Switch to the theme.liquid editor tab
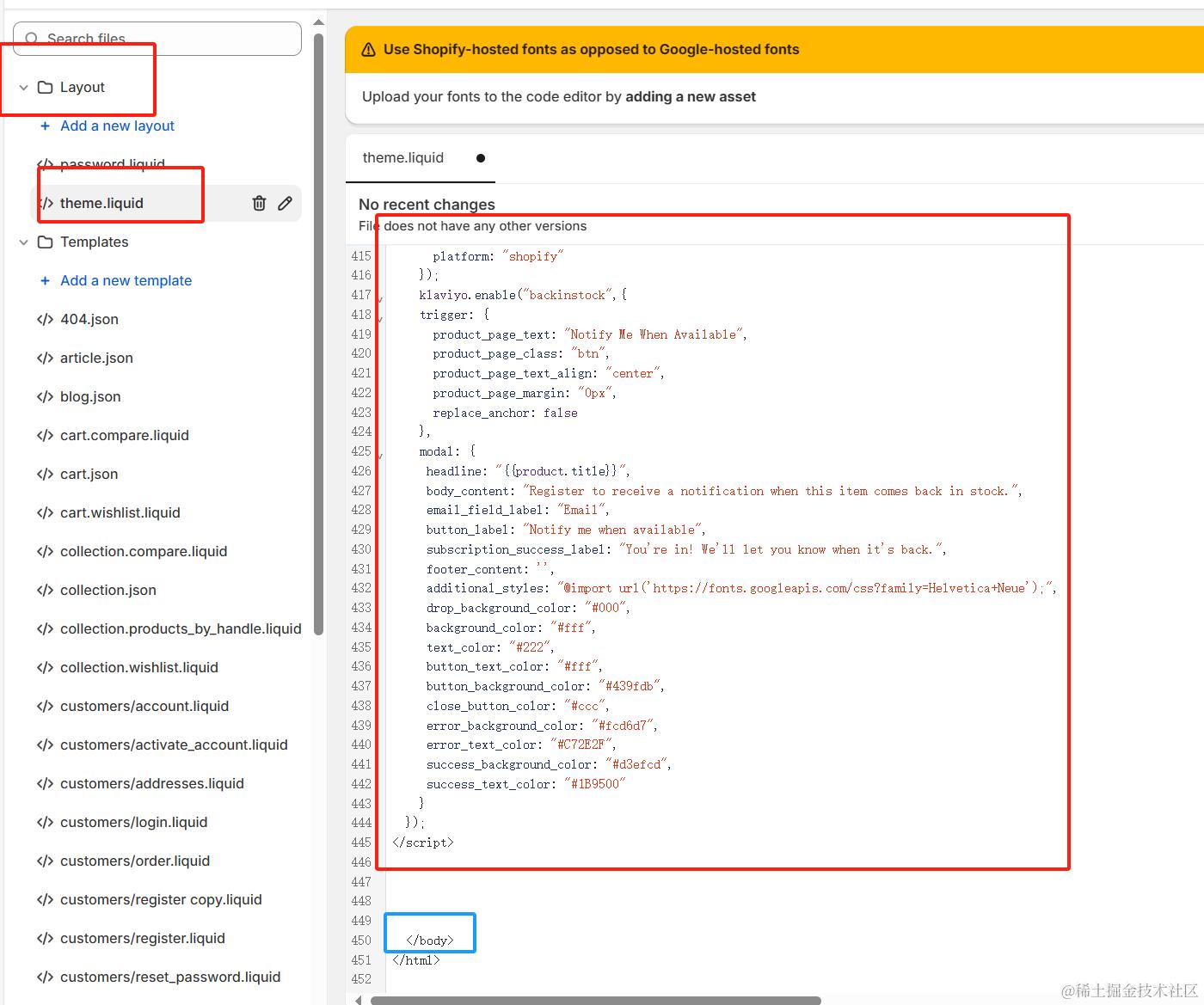The image size is (1204, 1005). (421, 158)
